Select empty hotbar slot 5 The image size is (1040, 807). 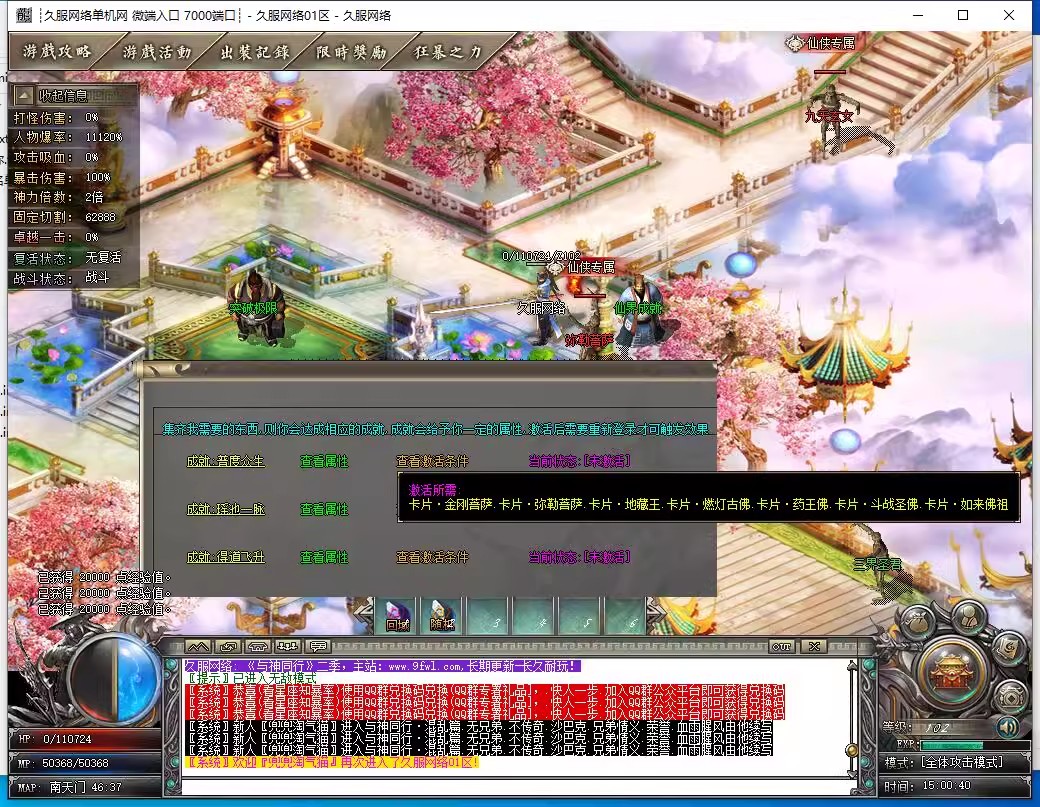pyautogui.click(x=579, y=615)
